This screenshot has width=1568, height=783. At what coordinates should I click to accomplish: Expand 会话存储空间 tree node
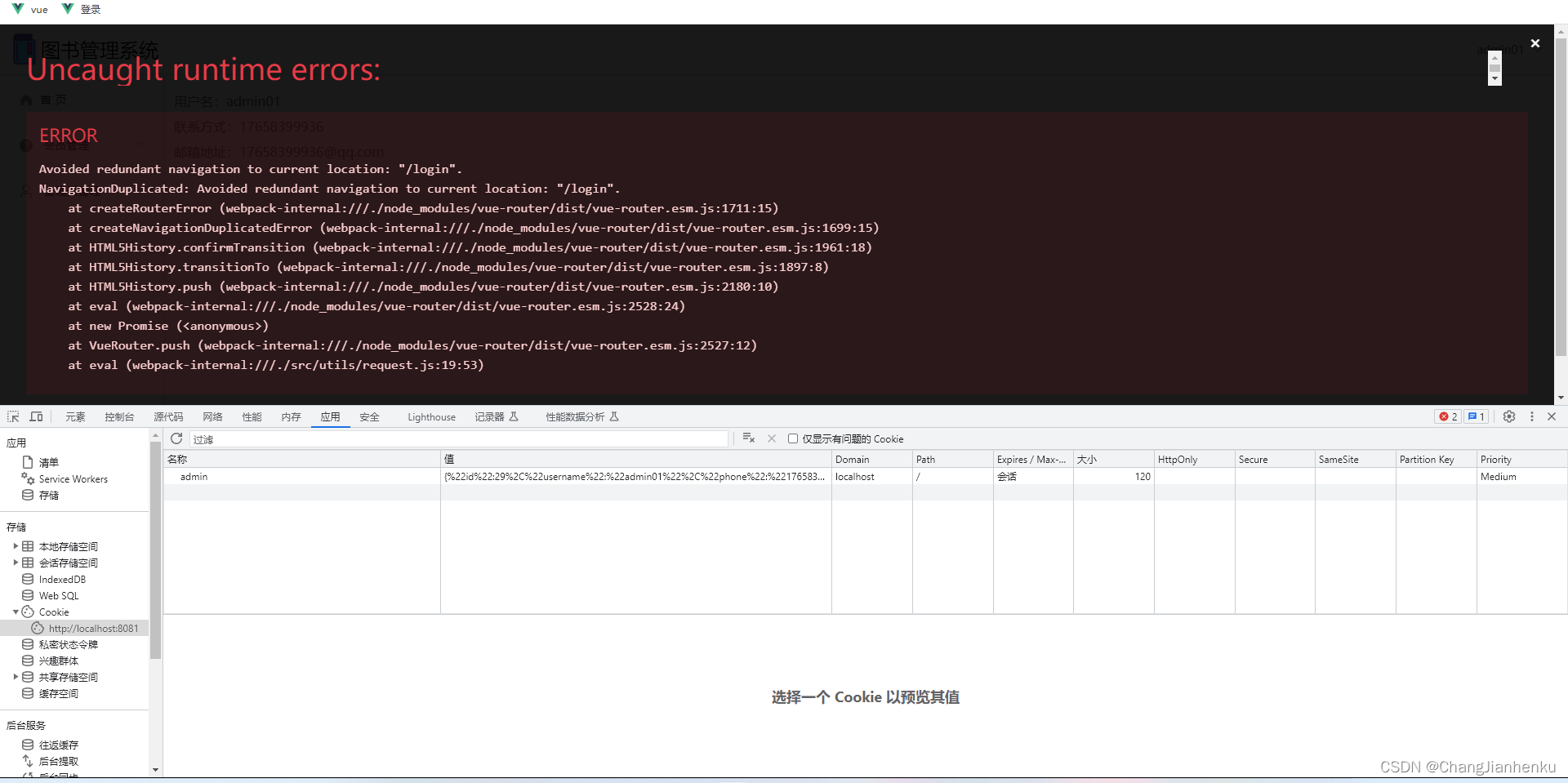click(16, 563)
